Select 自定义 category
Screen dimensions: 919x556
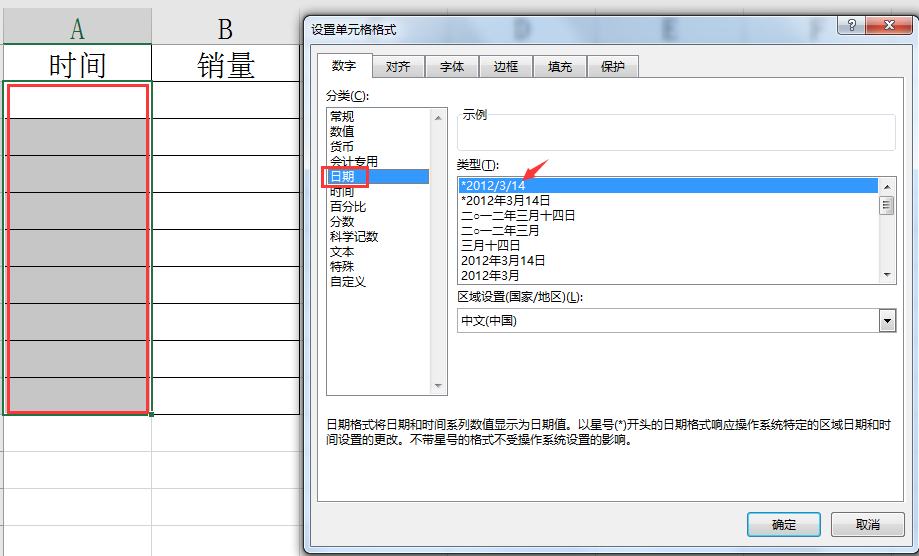(x=379, y=282)
